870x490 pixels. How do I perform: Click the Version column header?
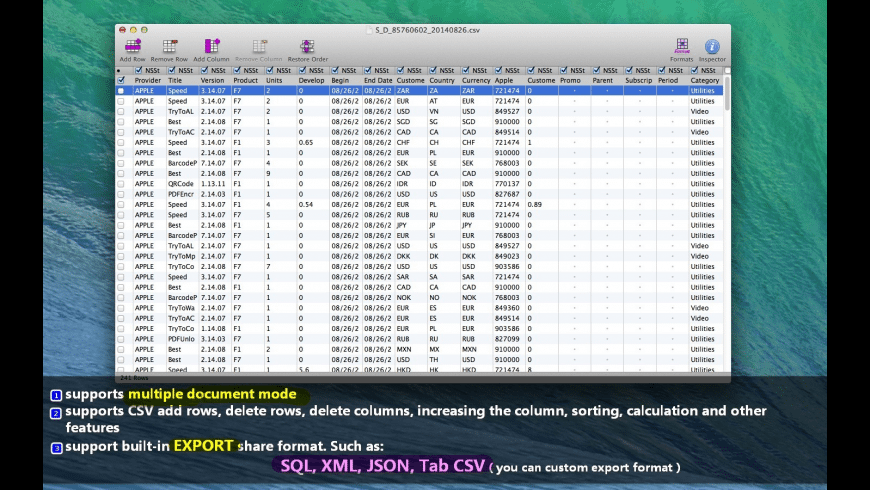[214, 80]
